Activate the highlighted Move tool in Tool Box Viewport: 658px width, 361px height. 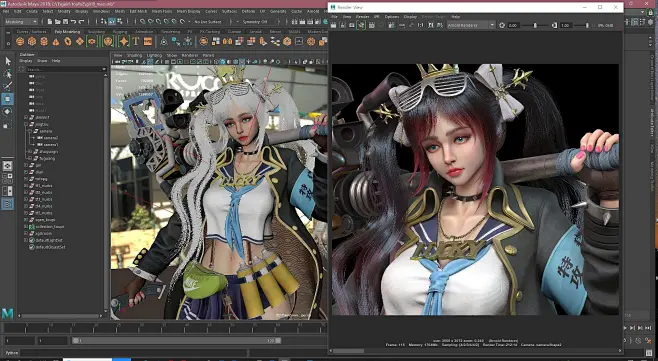point(8,99)
